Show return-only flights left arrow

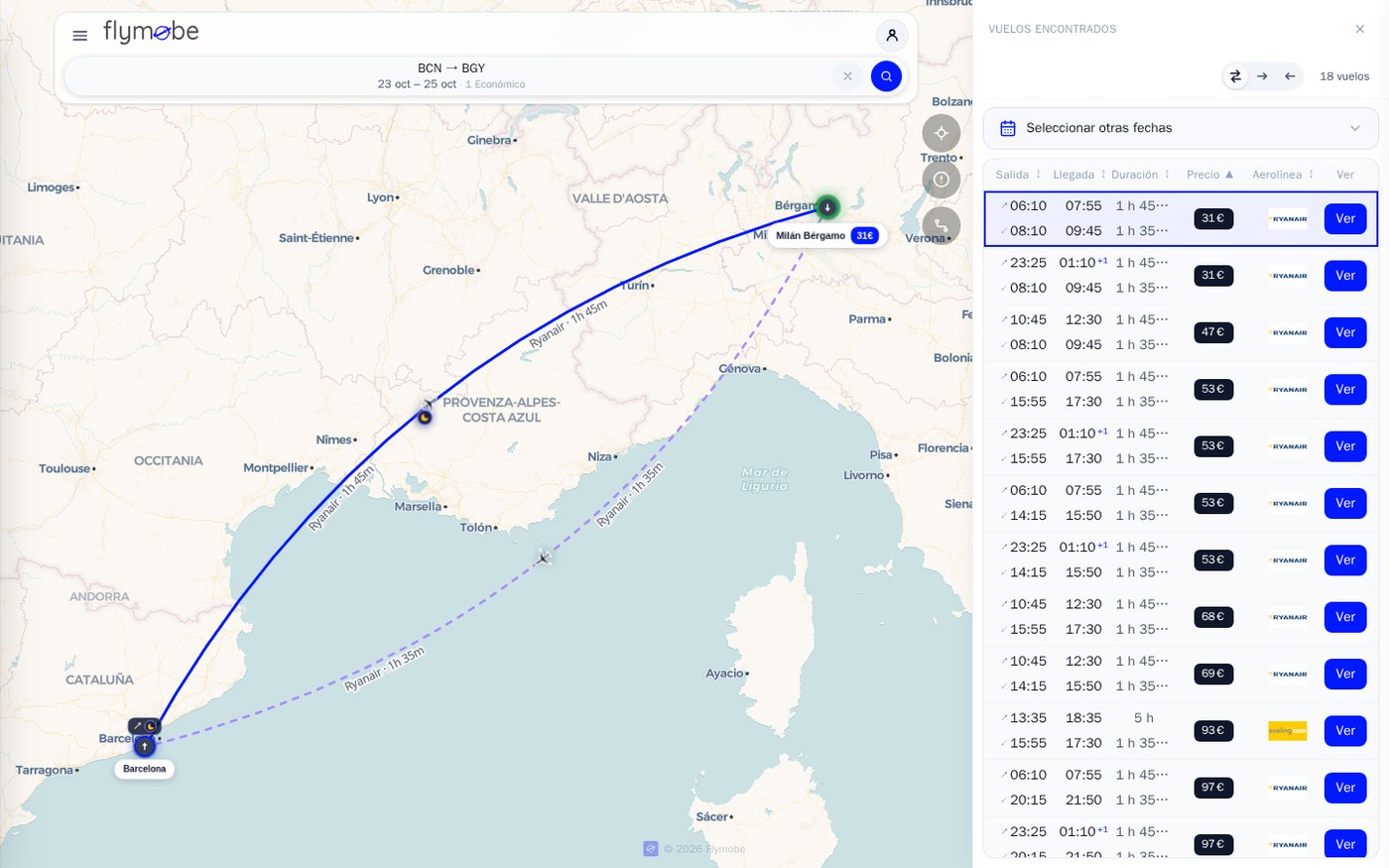(x=1290, y=76)
